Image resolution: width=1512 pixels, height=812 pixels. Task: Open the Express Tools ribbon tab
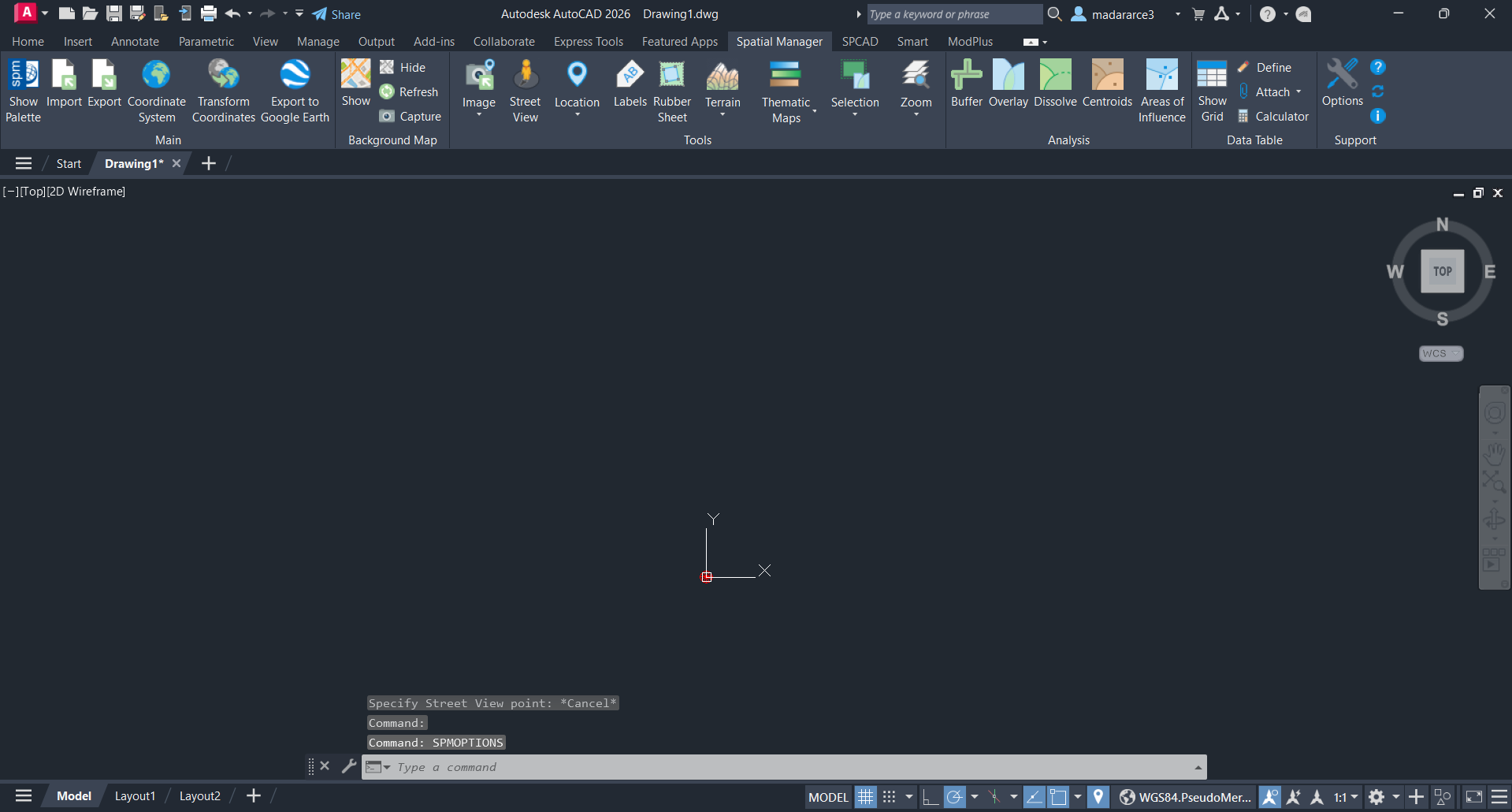(588, 41)
